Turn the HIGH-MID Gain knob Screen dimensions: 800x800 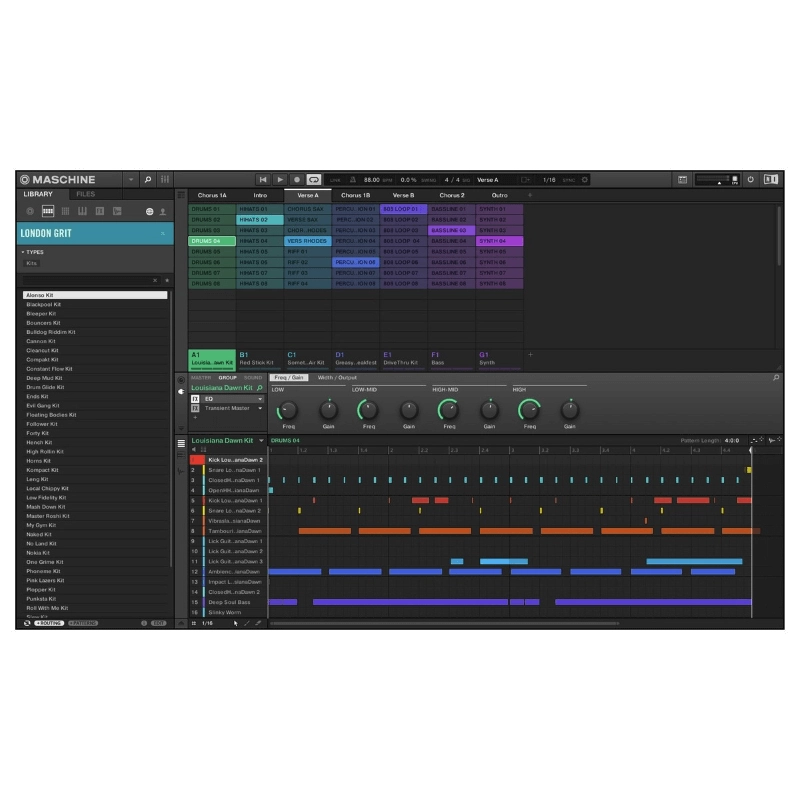490,411
